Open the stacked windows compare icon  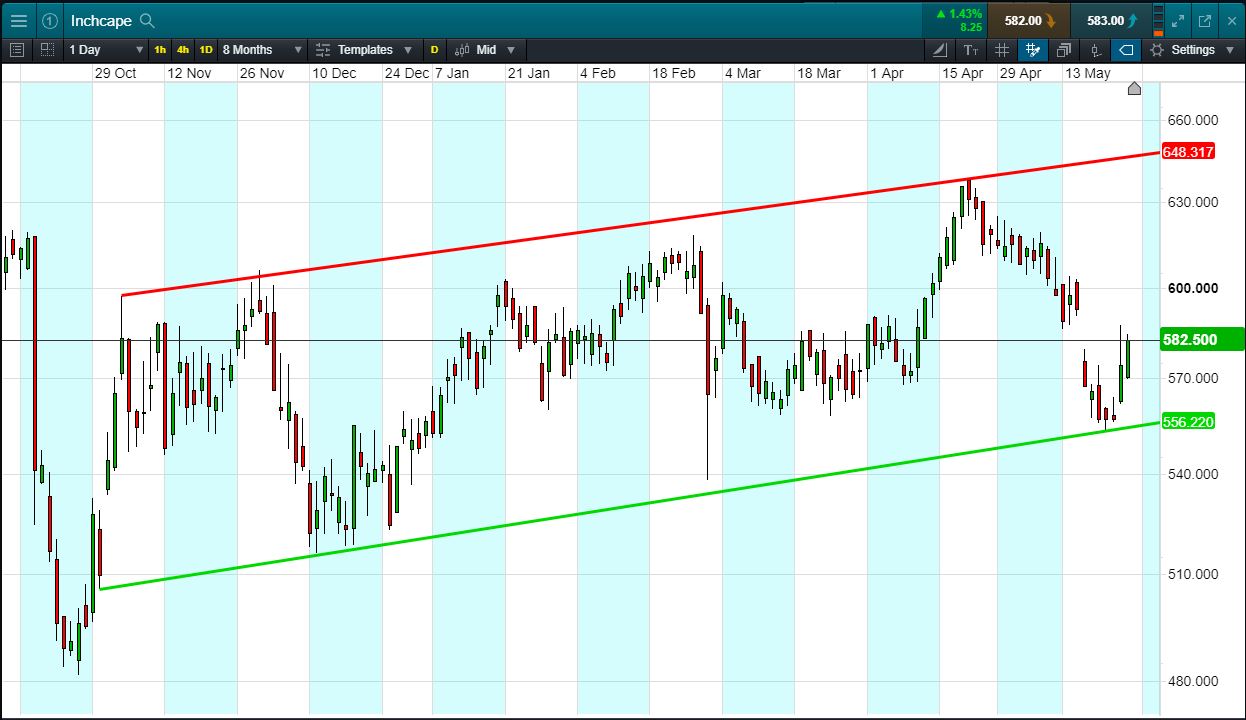[x=1063, y=49]
